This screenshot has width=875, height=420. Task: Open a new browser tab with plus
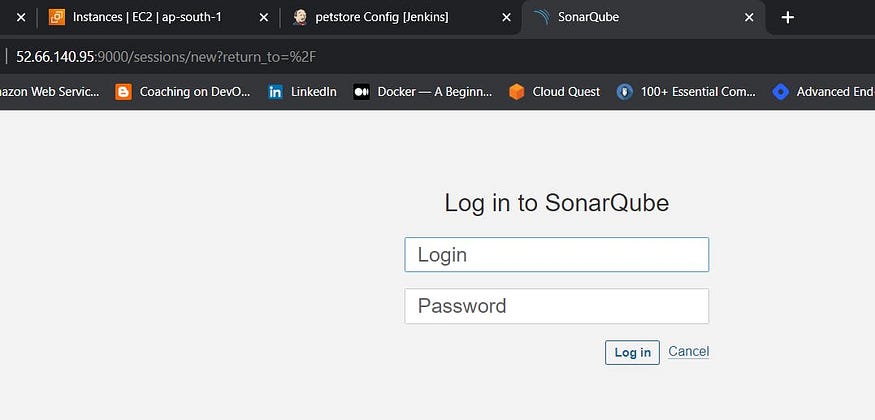[787, 17]
